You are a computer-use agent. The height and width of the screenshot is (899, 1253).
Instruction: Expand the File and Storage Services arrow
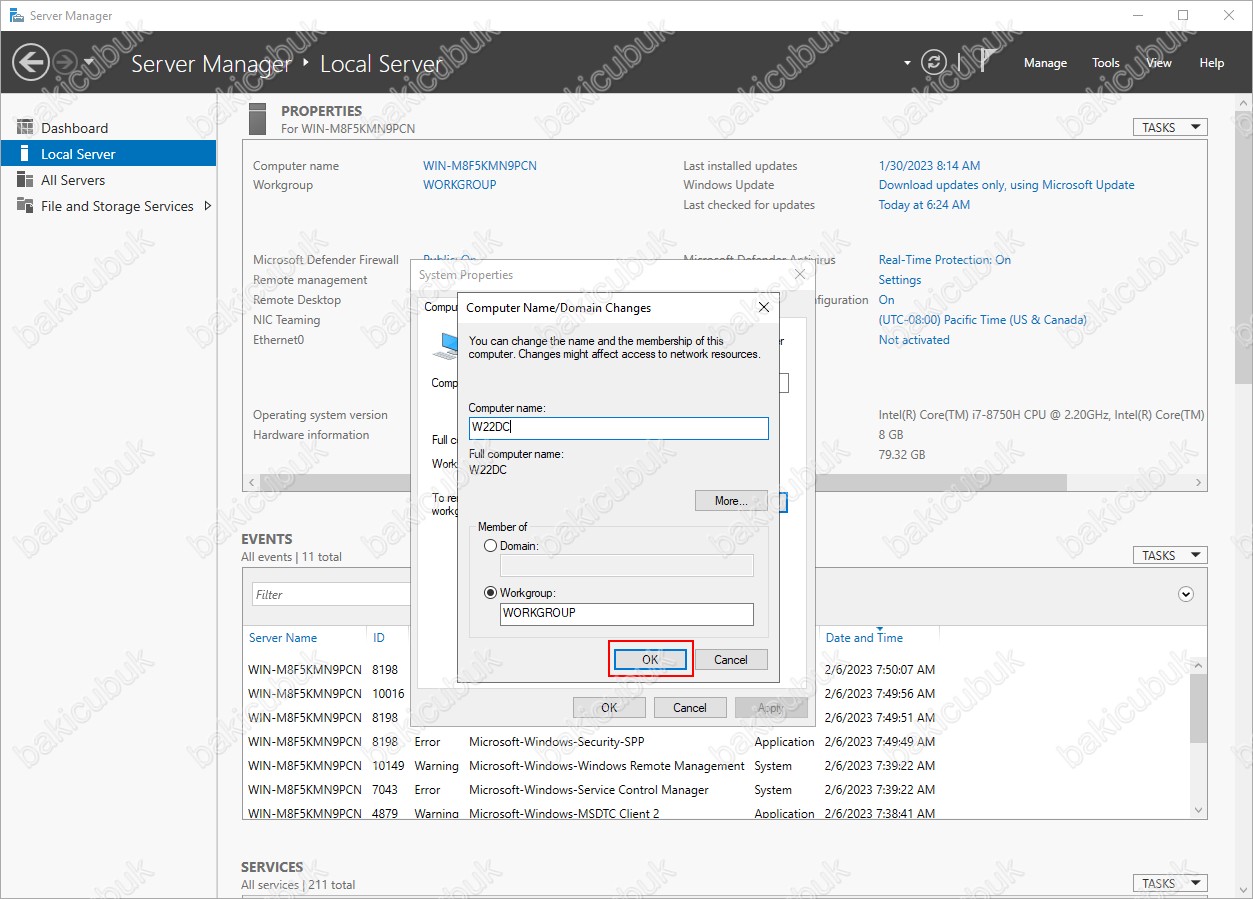tap(207, 206)
